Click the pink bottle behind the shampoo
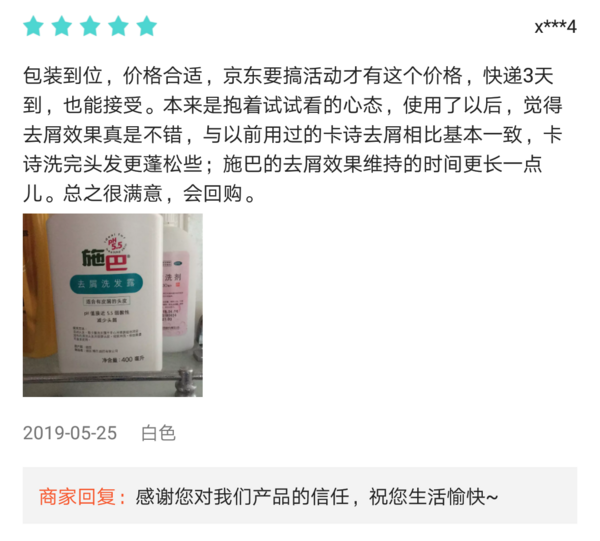Image resolution: width=600 pixels, height=541 pixels. coord(179,283)
